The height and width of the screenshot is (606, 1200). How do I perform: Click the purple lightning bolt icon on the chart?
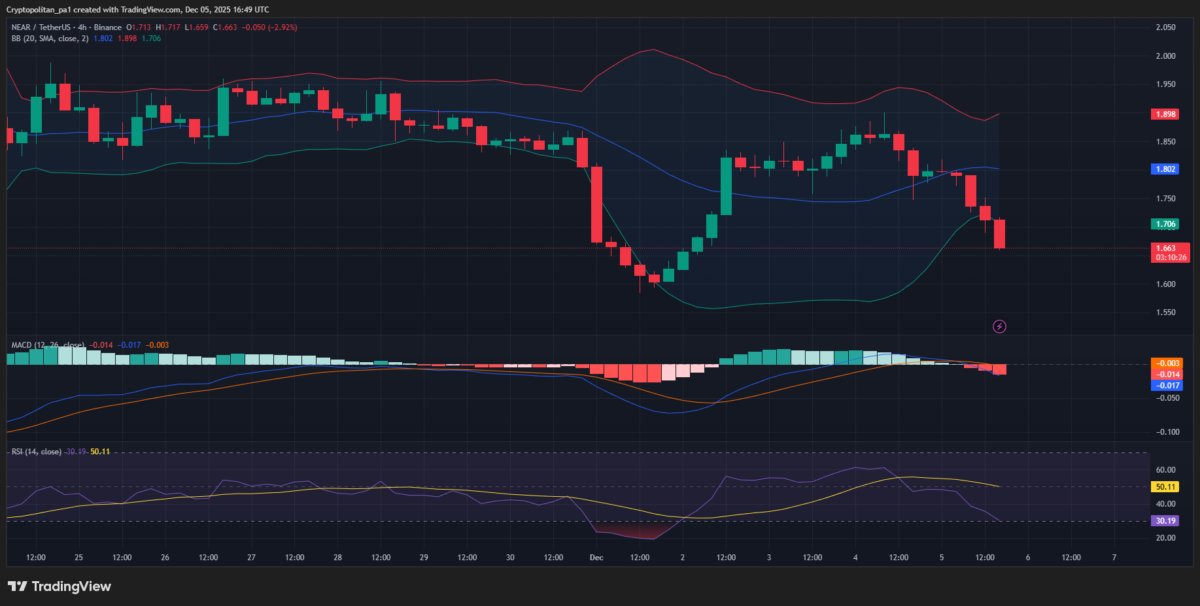(1000, 326)
